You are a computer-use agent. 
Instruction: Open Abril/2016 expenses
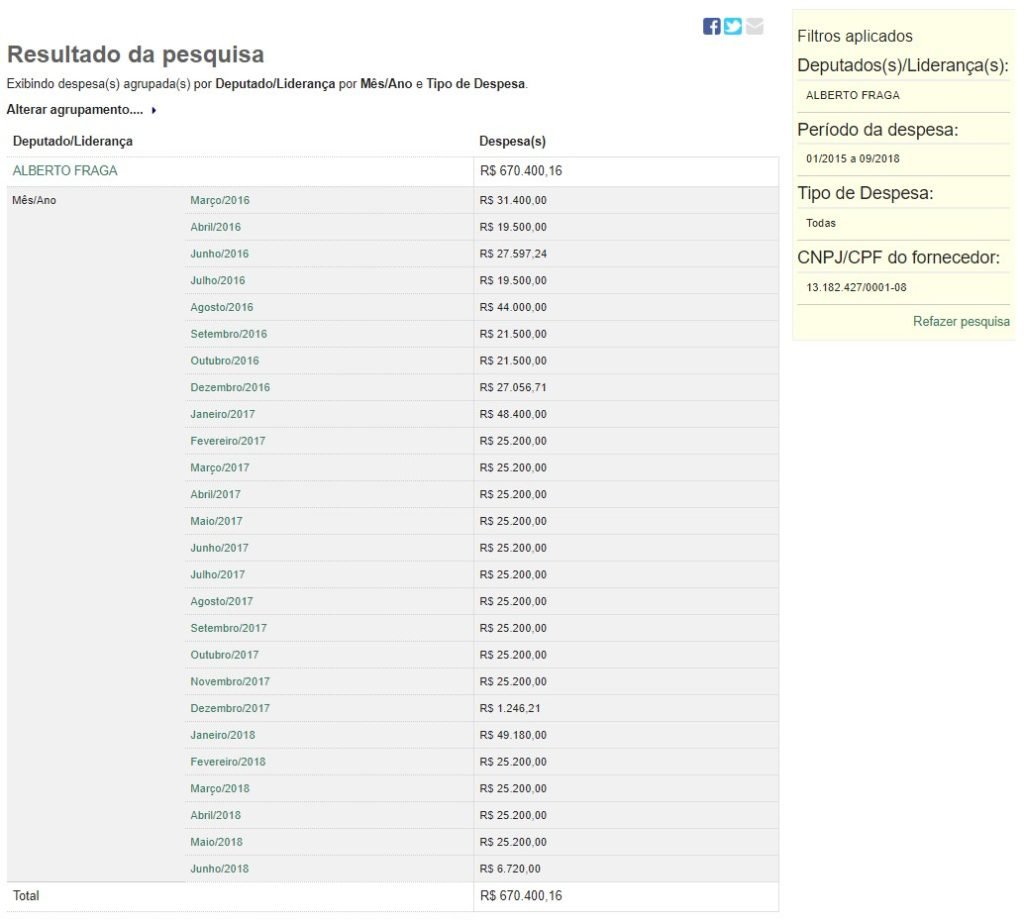[x=216, y=227]
